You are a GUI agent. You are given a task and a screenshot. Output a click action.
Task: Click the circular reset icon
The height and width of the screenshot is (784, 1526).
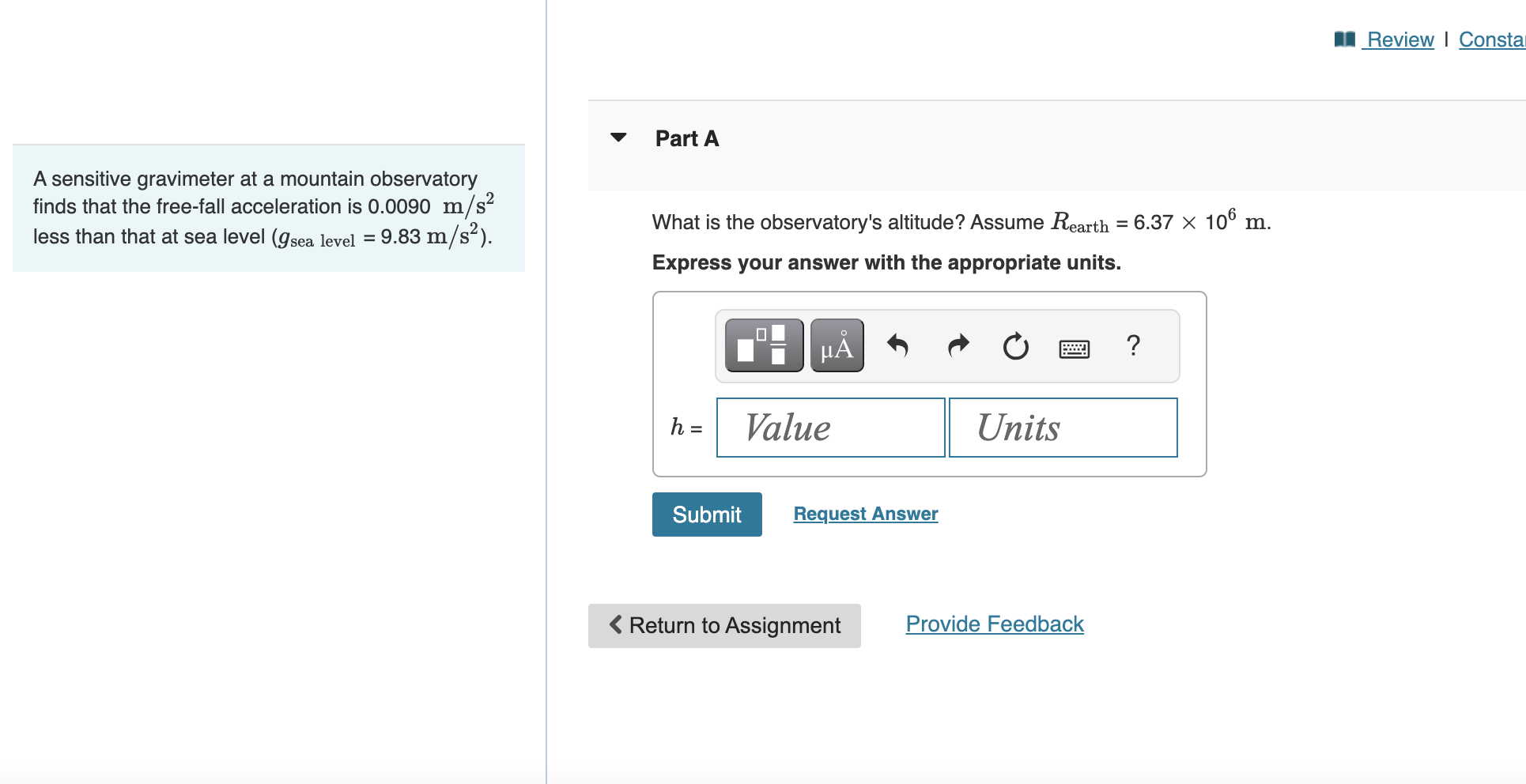point(1016,345)
